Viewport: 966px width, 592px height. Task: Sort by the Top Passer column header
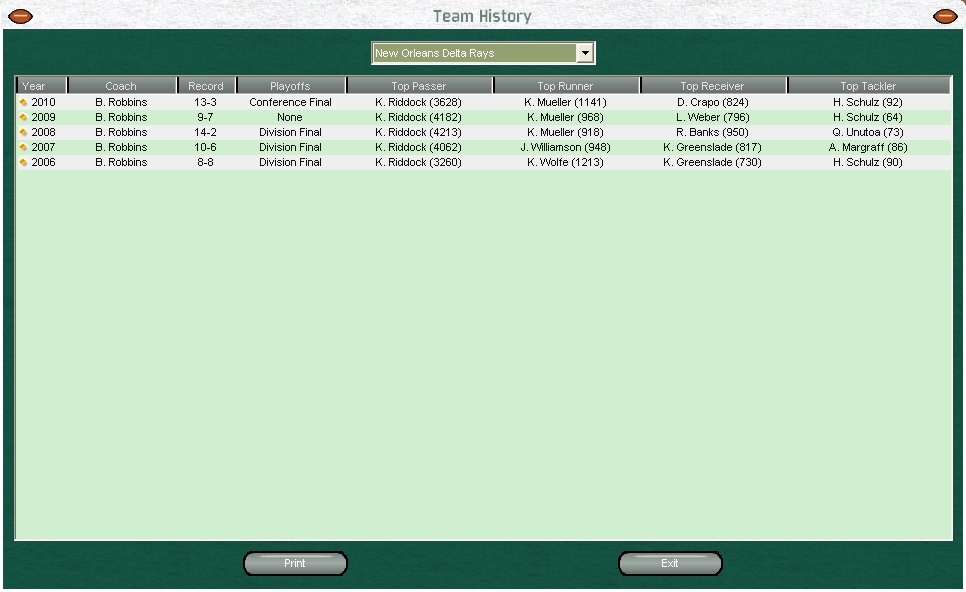coord(419,86)
